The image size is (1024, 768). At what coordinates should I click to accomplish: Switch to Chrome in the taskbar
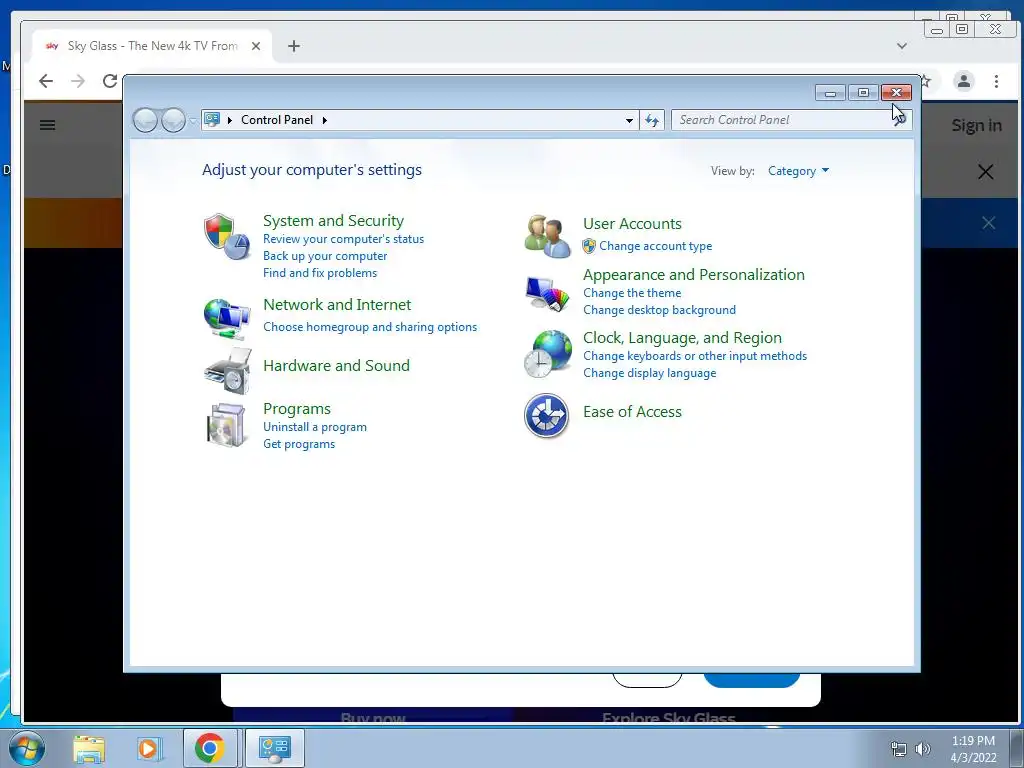tap(210, 748)
